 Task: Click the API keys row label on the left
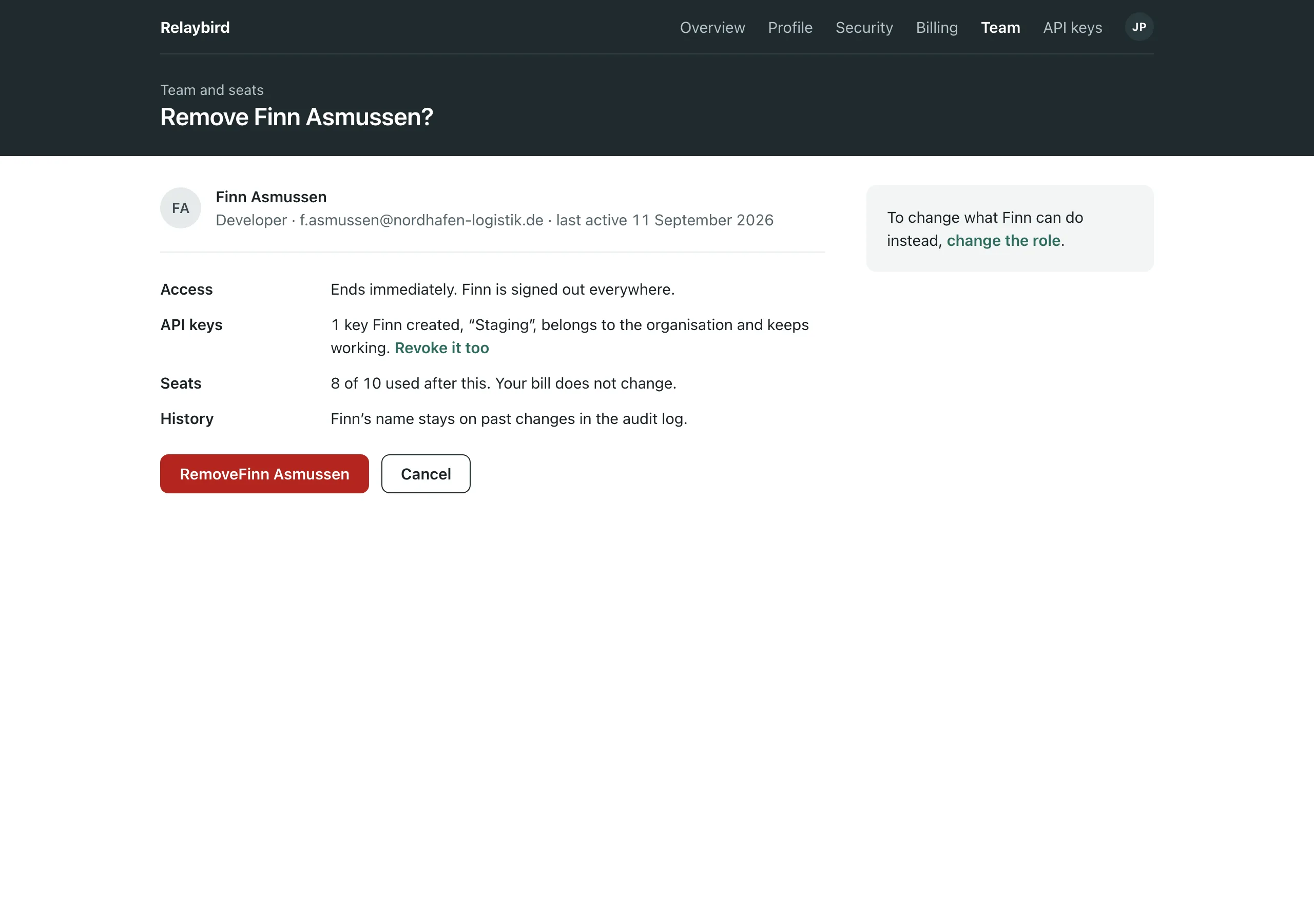pos(191,324)
